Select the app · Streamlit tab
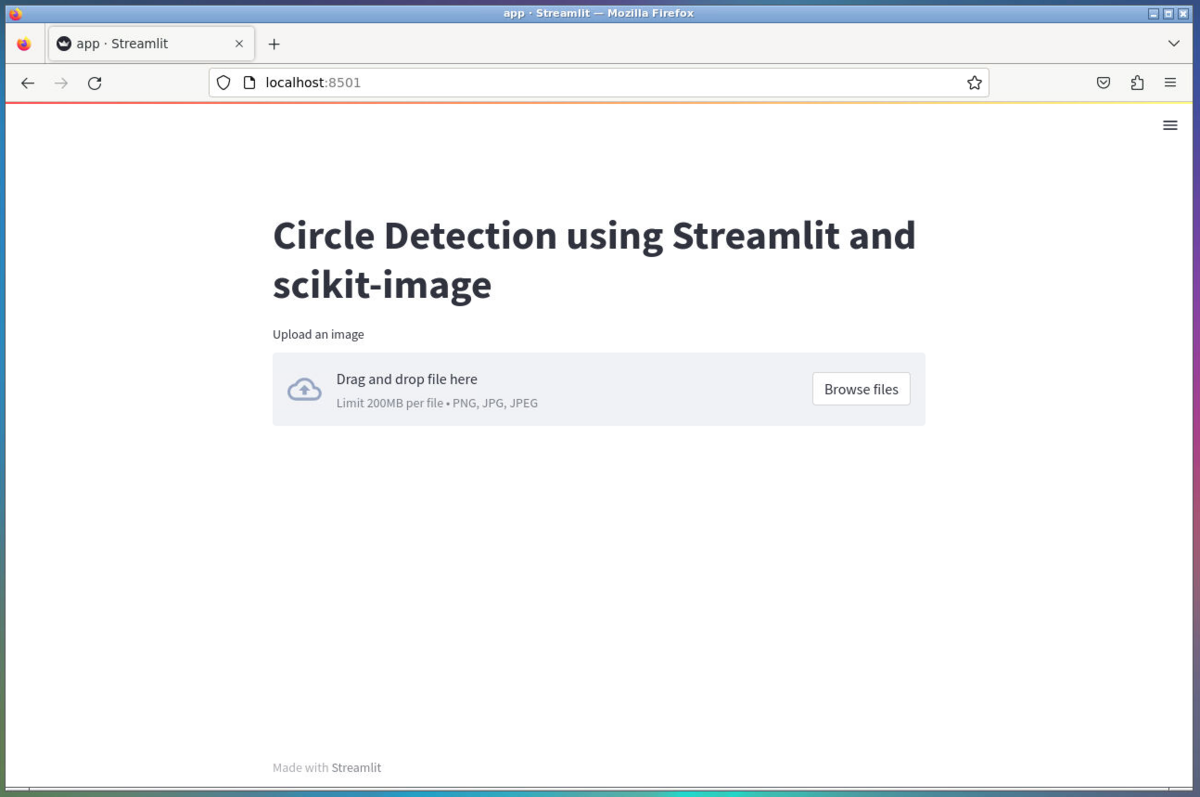This screenshot has height=797, width=1200. [x=150, y=44]
